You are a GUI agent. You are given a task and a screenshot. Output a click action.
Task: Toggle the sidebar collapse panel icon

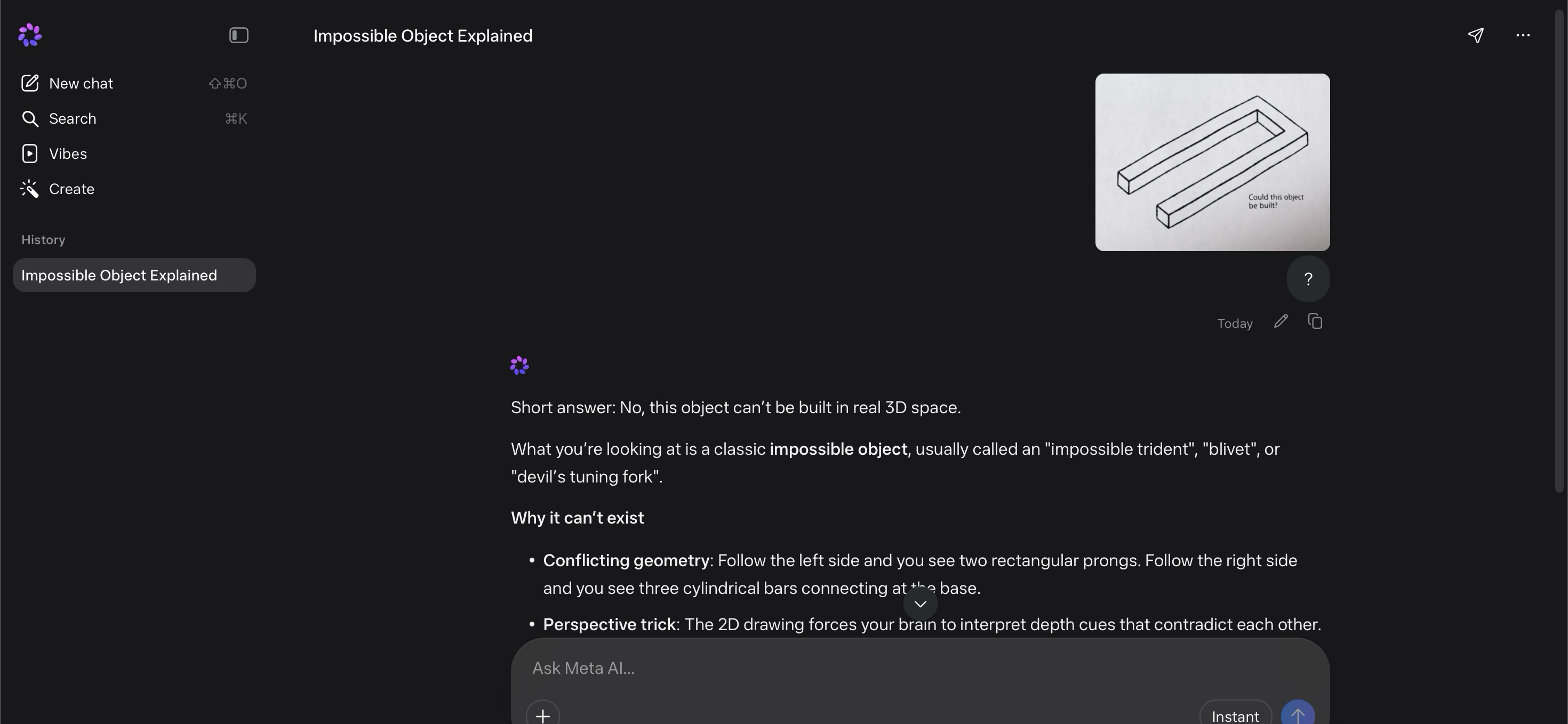click(x=238, y=35)
